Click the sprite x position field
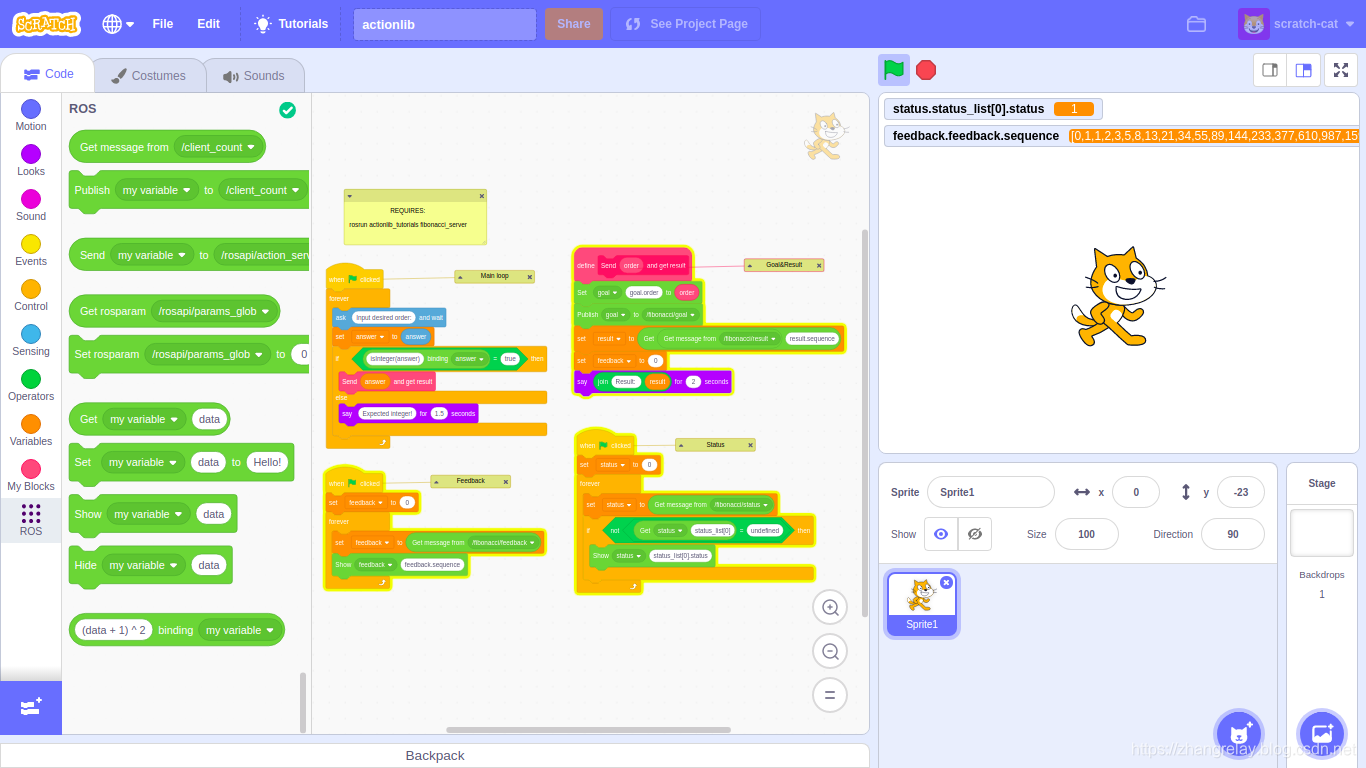Image resolution: width=1366 pixels, height=768 pixels. click(1136, 492)
